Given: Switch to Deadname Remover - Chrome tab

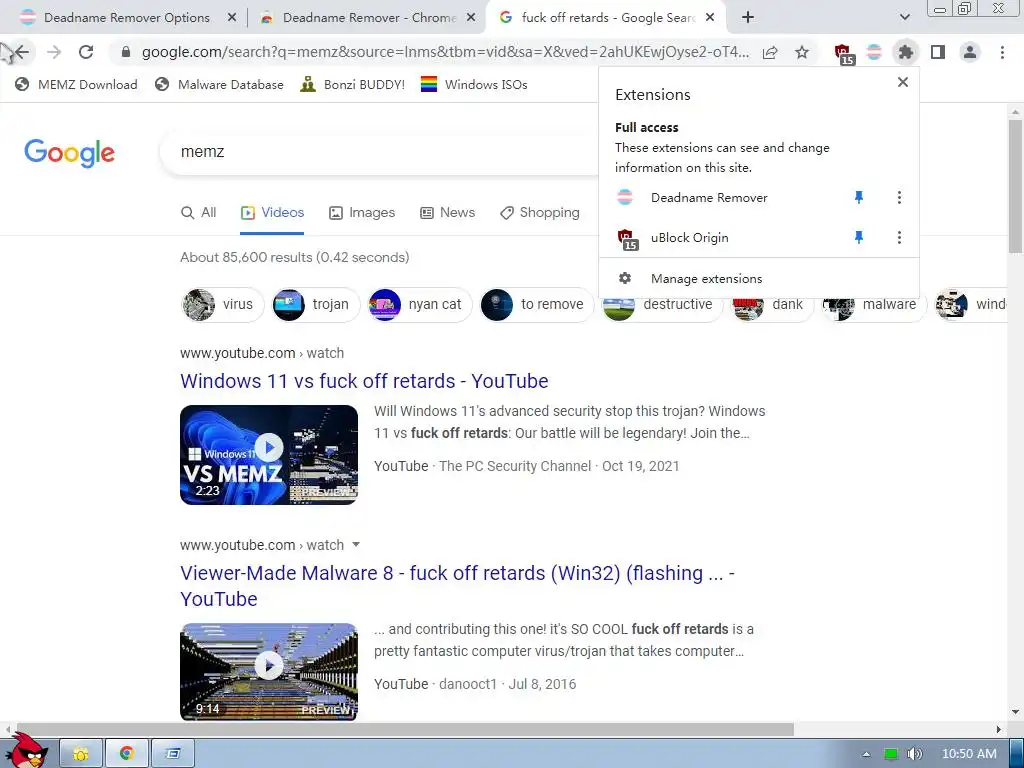Looking at the screenshot, I should click(368, 18).
